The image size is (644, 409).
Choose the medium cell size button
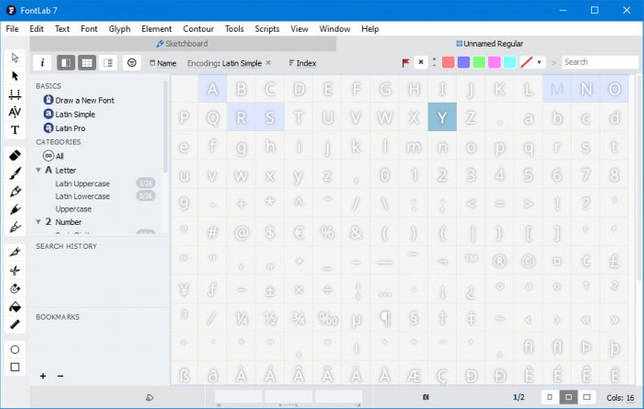click(568, 397)
